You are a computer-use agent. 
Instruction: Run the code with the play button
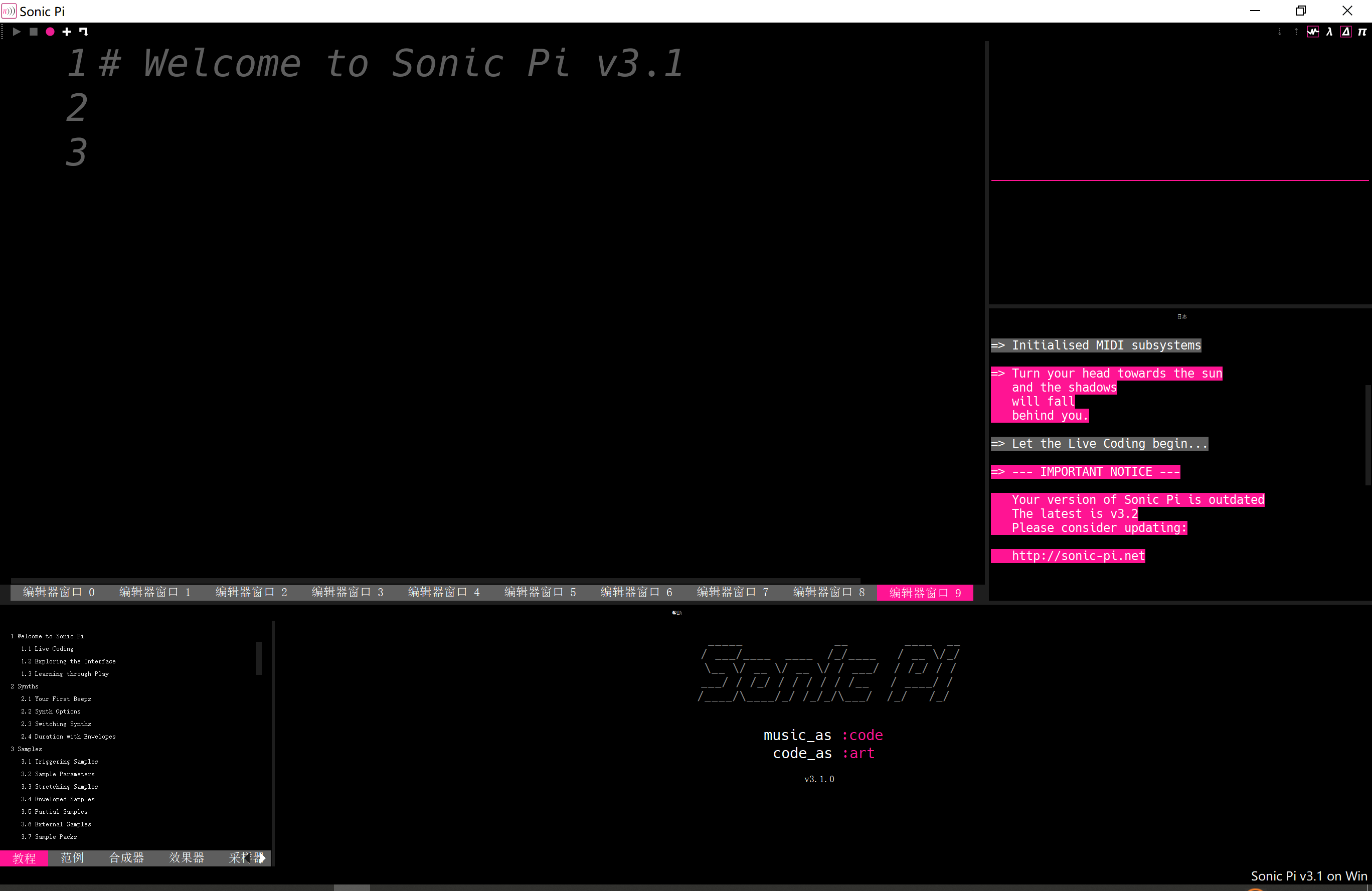(x=16, y=32)
